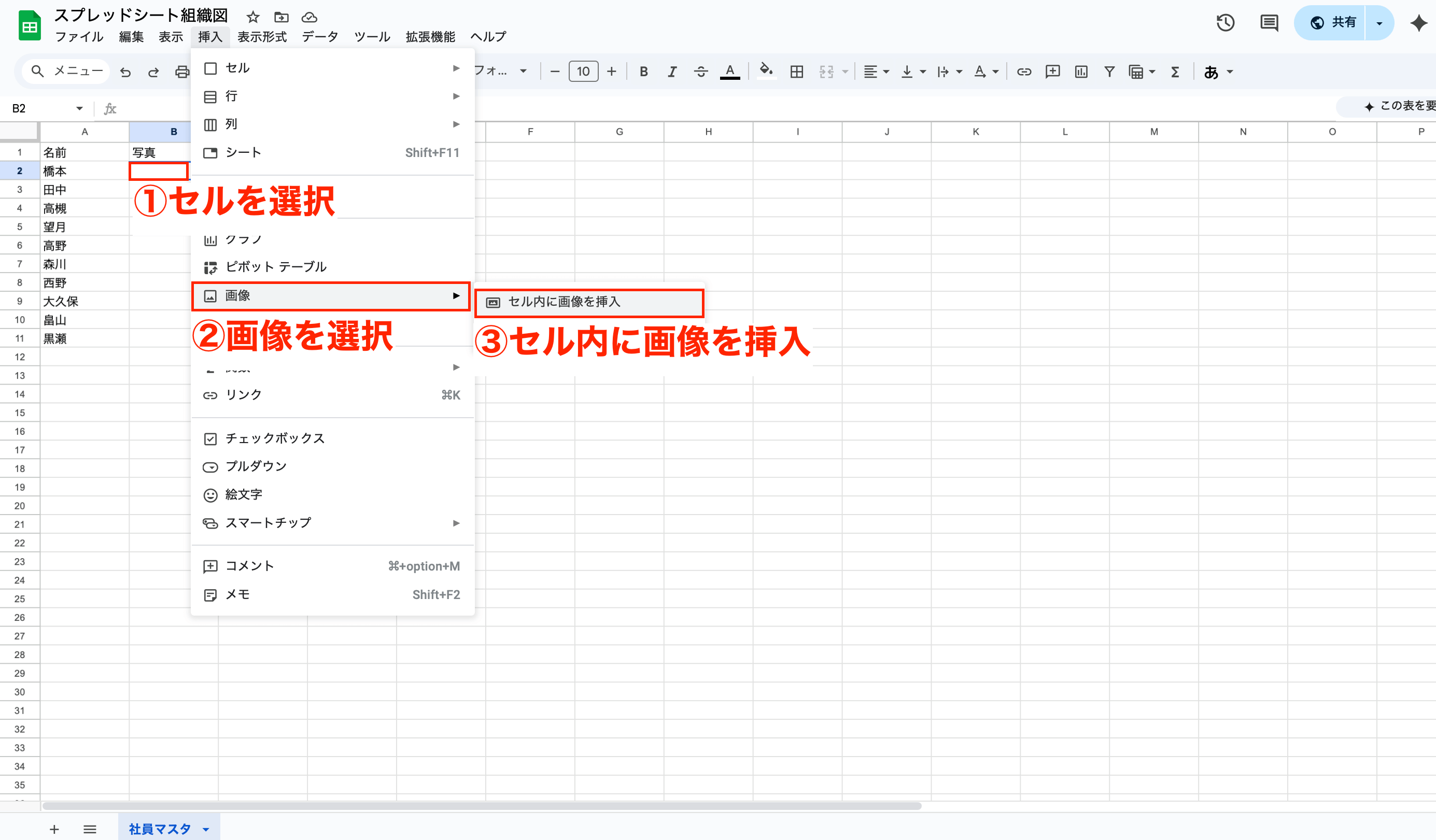Open version history via clock icon

coord(1225,23)
